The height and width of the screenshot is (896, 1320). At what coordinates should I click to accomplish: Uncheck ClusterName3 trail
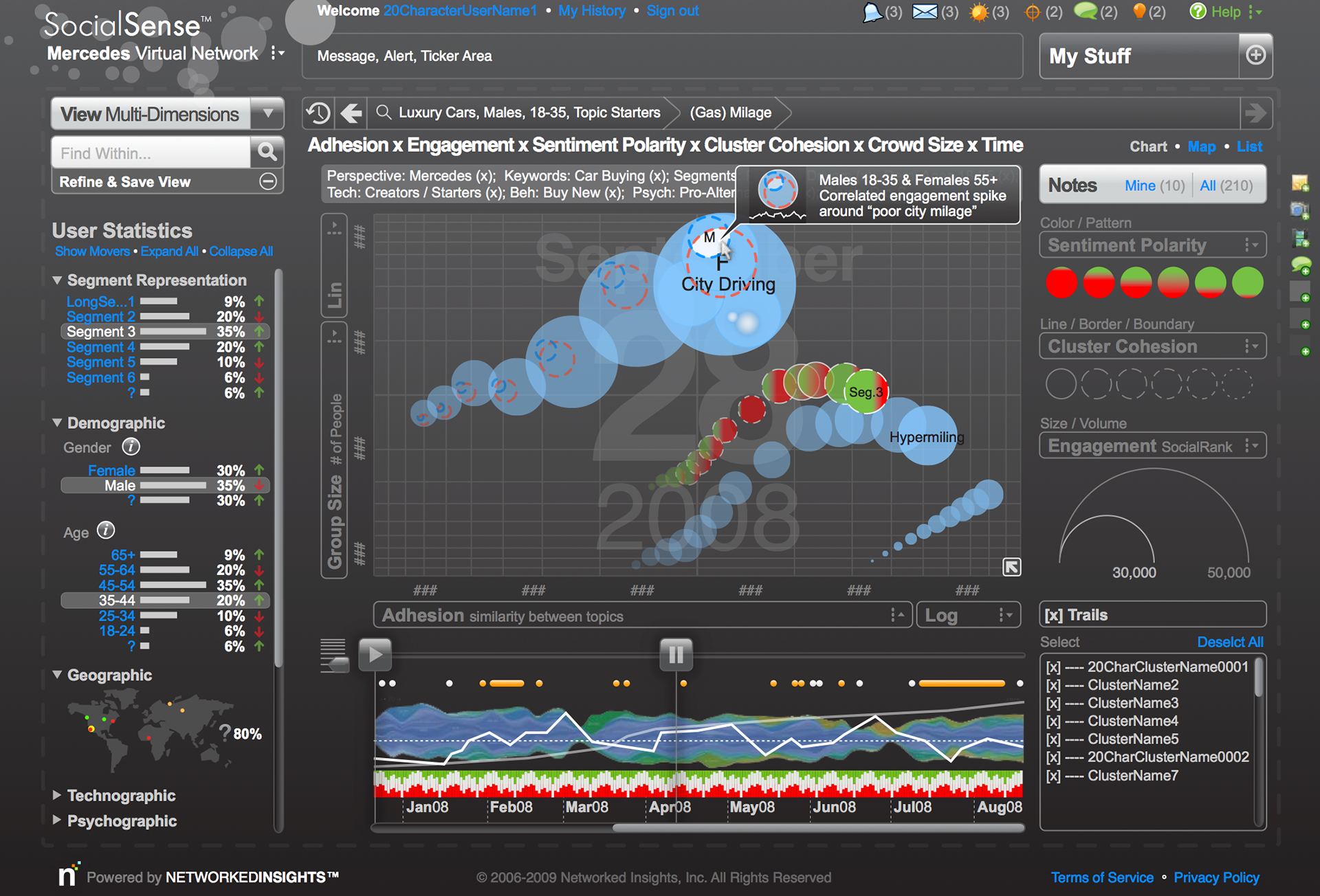tap(1053, 703)
